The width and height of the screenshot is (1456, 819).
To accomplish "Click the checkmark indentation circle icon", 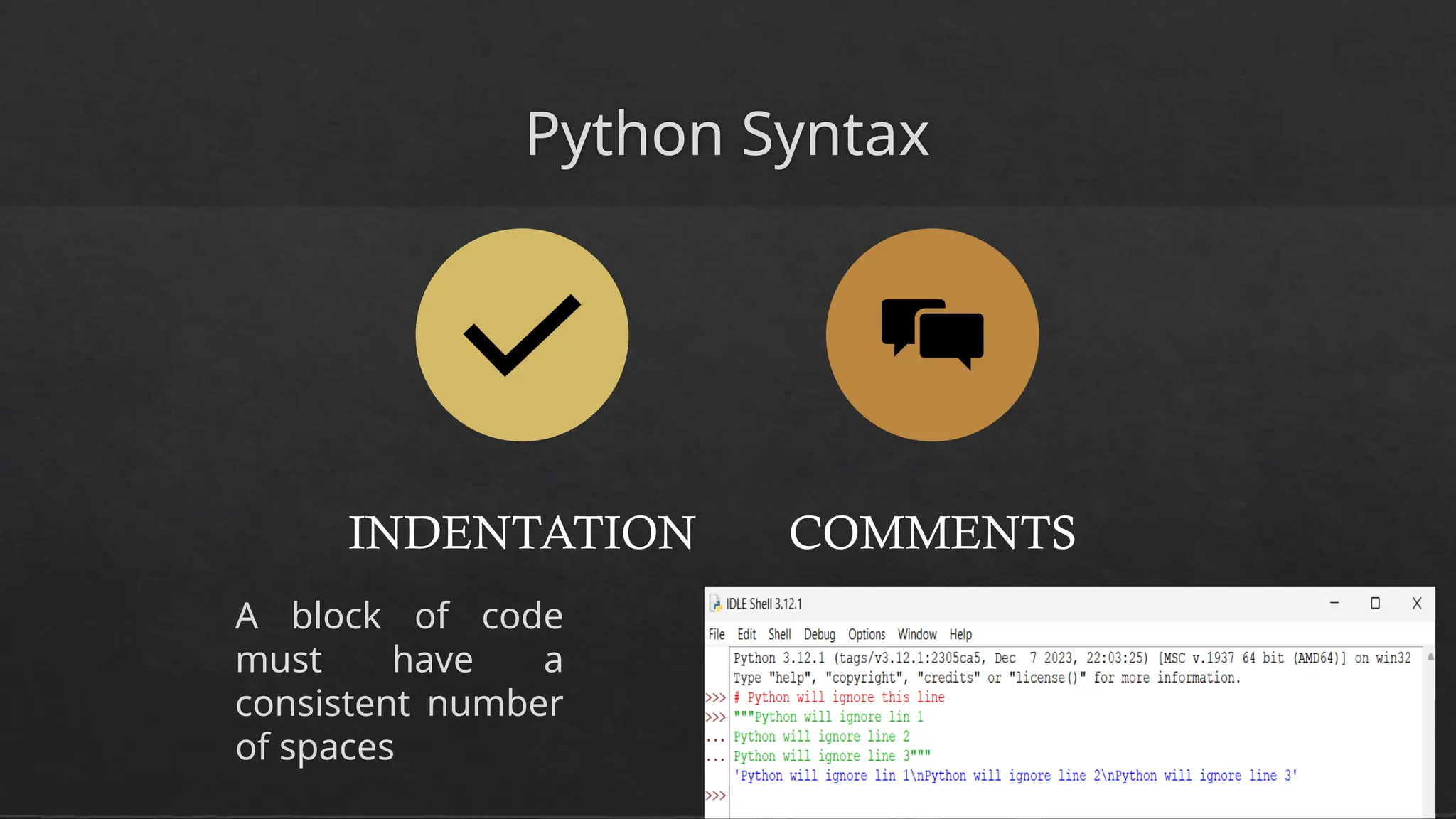I will [x=522, y=335].
